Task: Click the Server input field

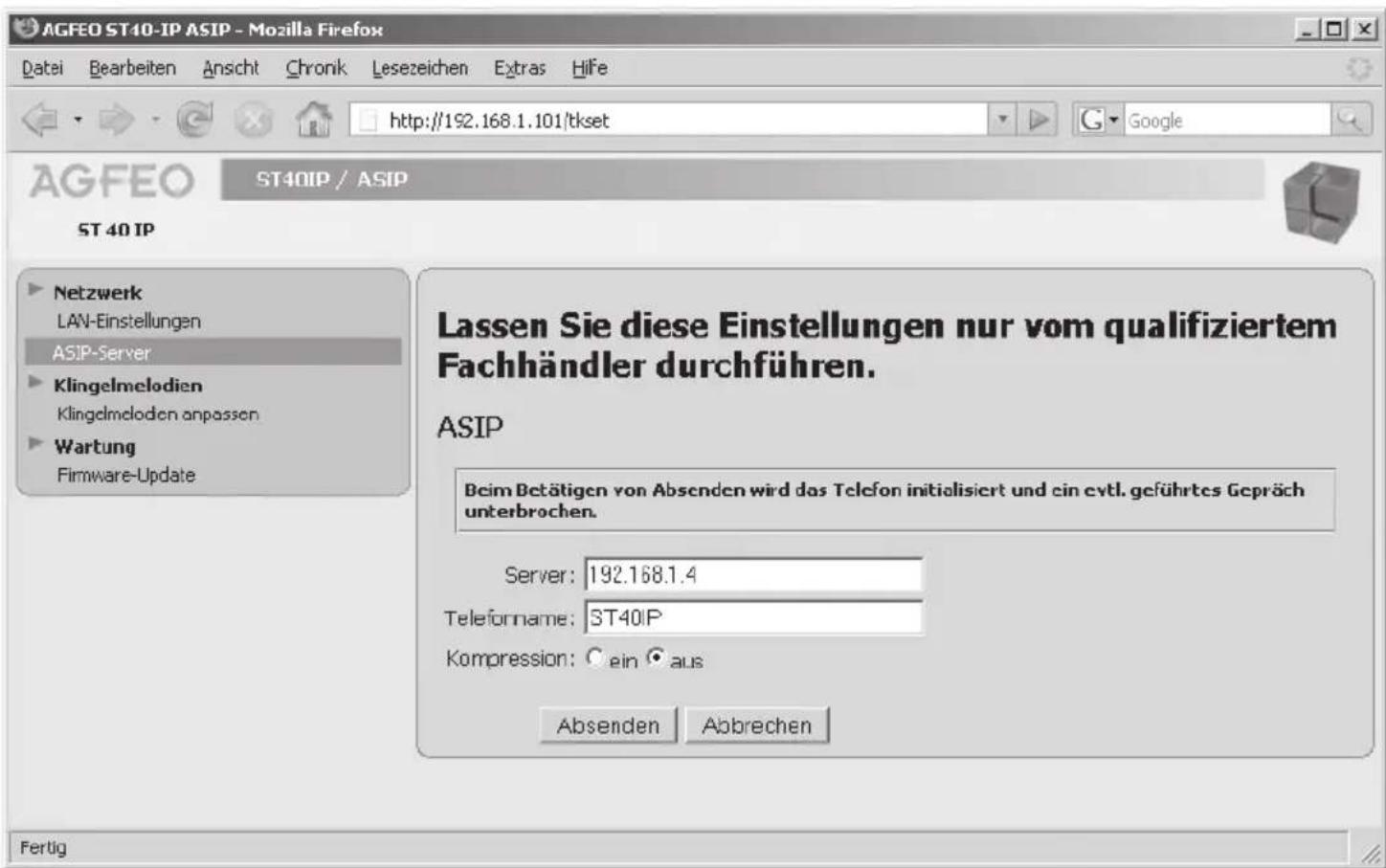Action: 753,574
